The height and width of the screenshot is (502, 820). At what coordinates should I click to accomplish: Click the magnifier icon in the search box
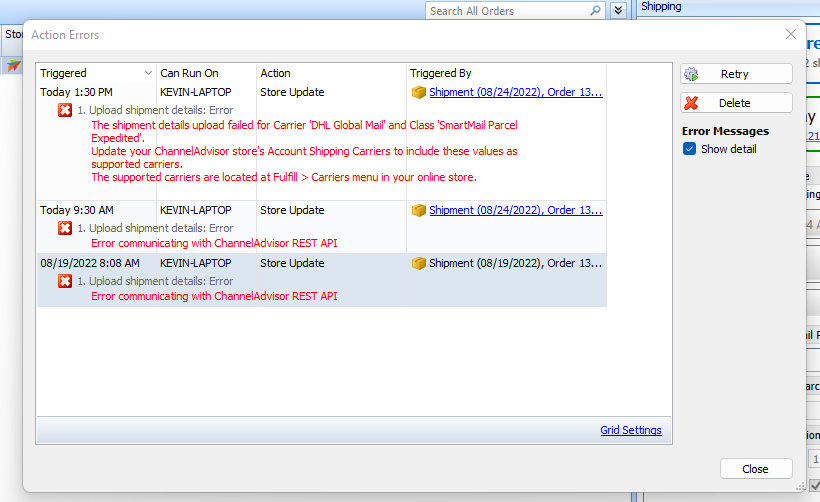point(595,10)
